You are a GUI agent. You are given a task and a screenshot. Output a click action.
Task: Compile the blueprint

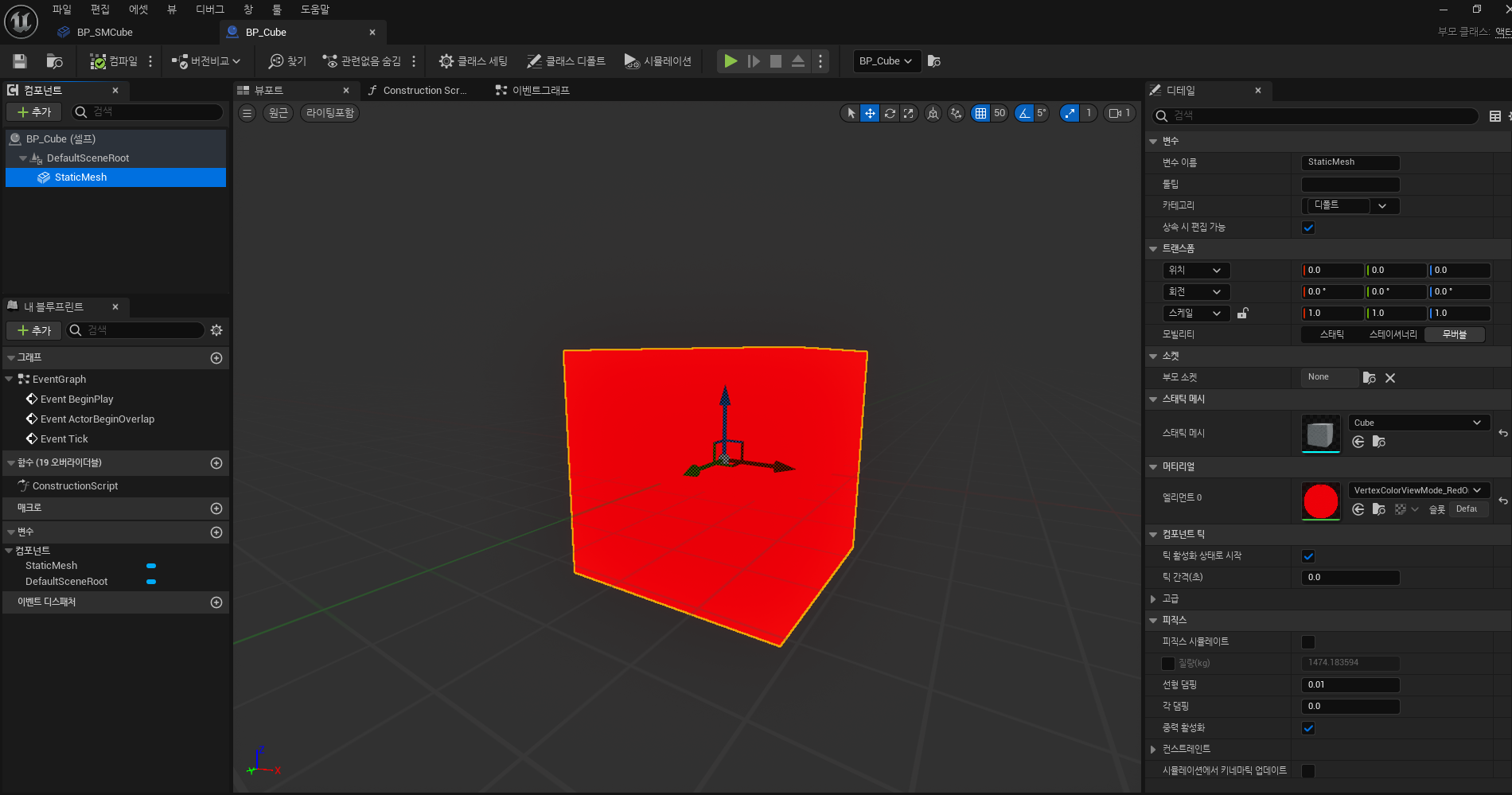coord(114,61)
